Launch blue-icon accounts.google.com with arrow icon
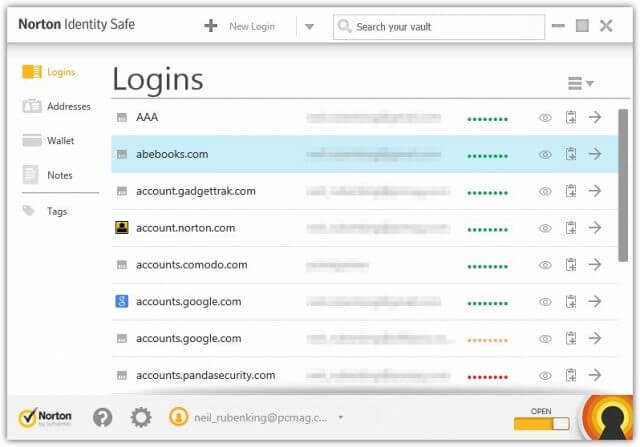Viewport: 640px width, 447px height. pyautogui.click(x=595, y=301)
